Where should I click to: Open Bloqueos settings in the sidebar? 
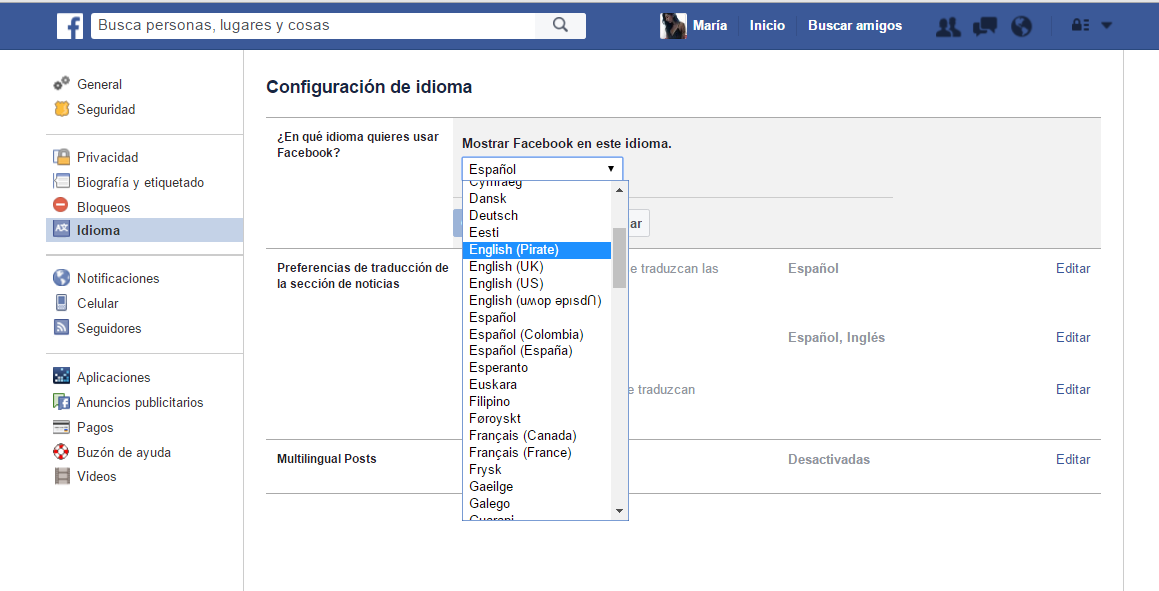(103, 207)
